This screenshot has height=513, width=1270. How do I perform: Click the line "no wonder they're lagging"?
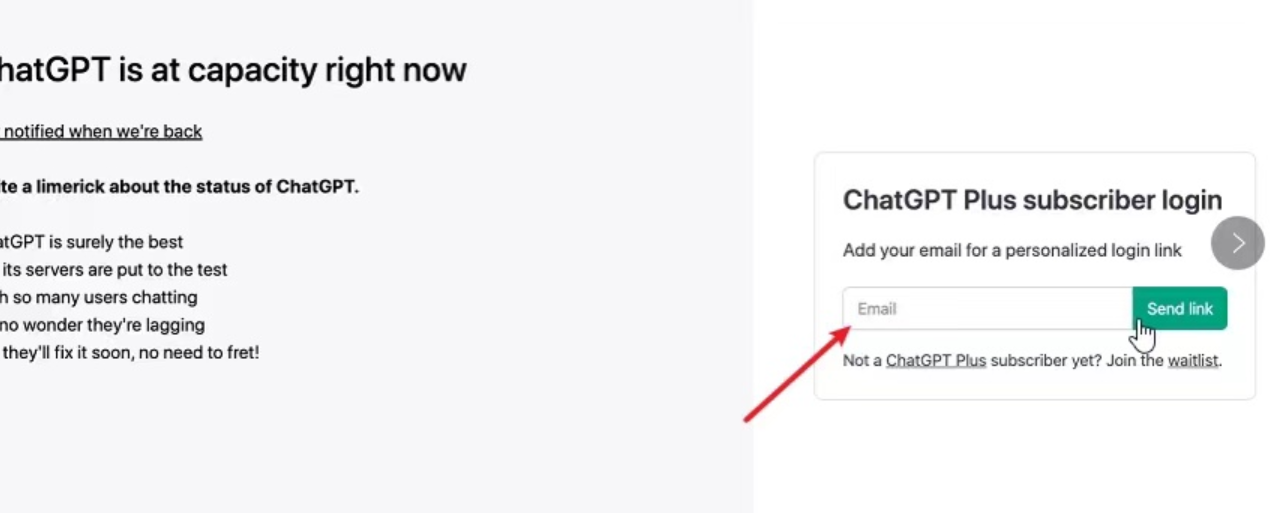tap(103, 325)
